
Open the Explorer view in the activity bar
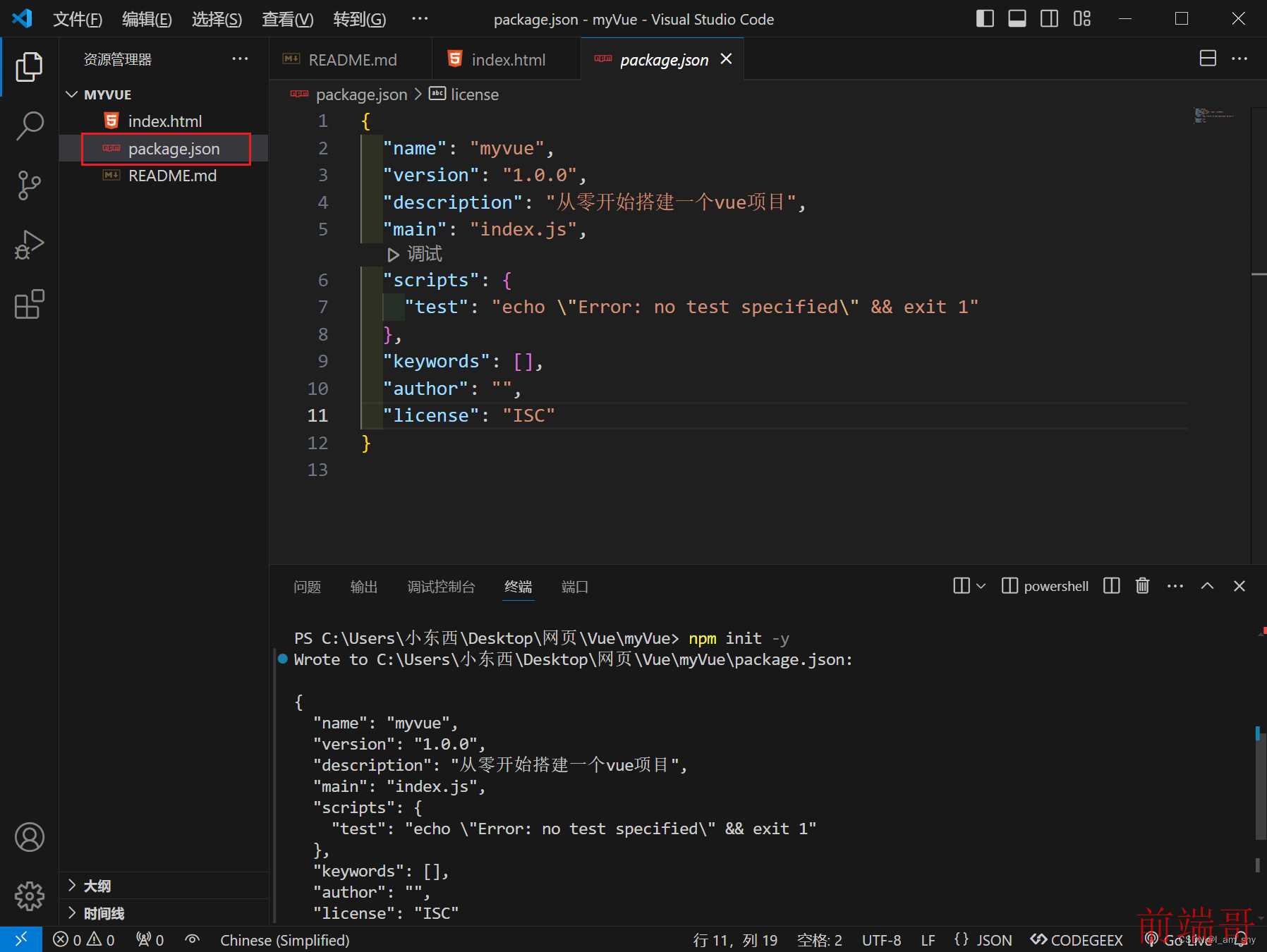[x=29, y=67]
